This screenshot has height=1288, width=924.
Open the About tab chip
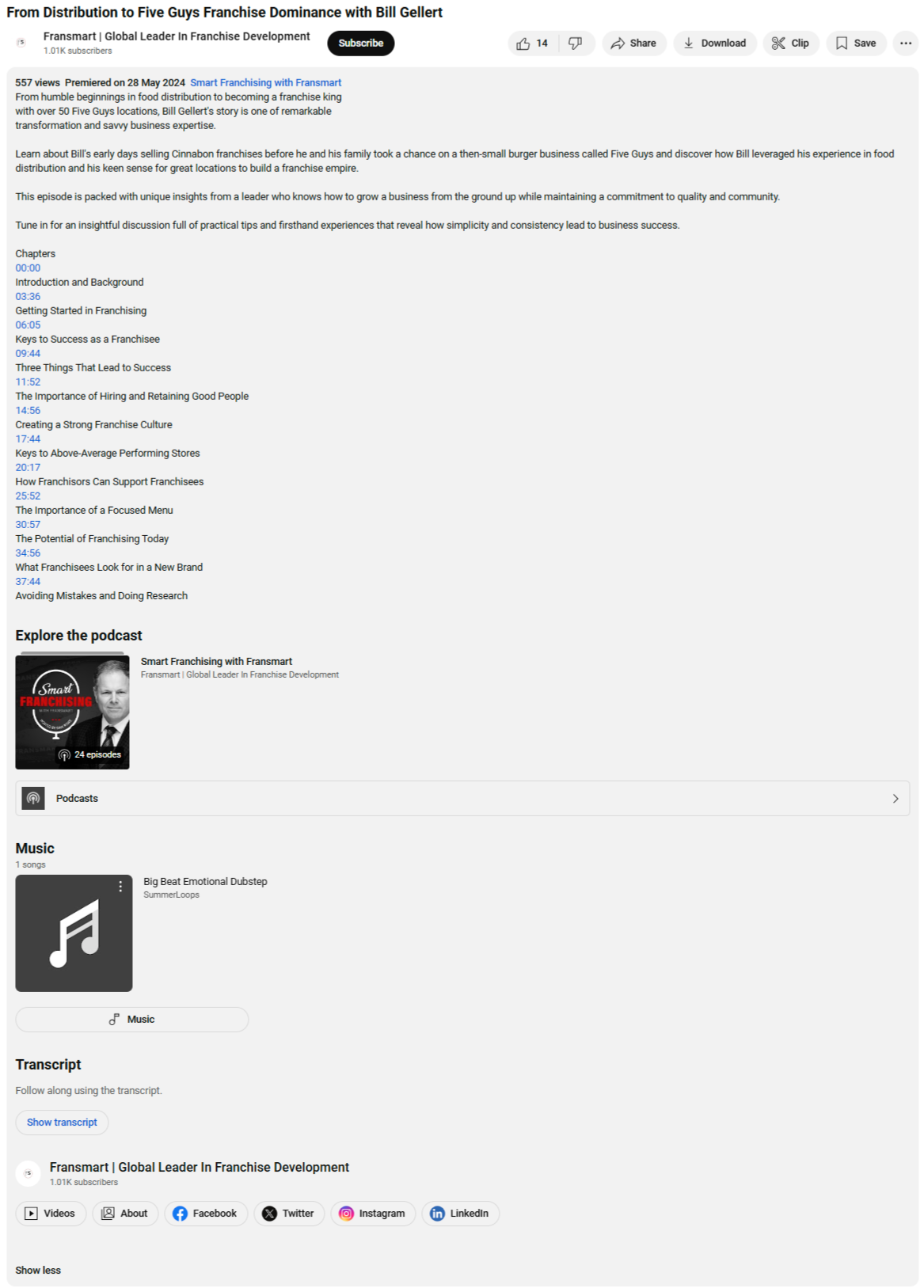coord(125,1214)
